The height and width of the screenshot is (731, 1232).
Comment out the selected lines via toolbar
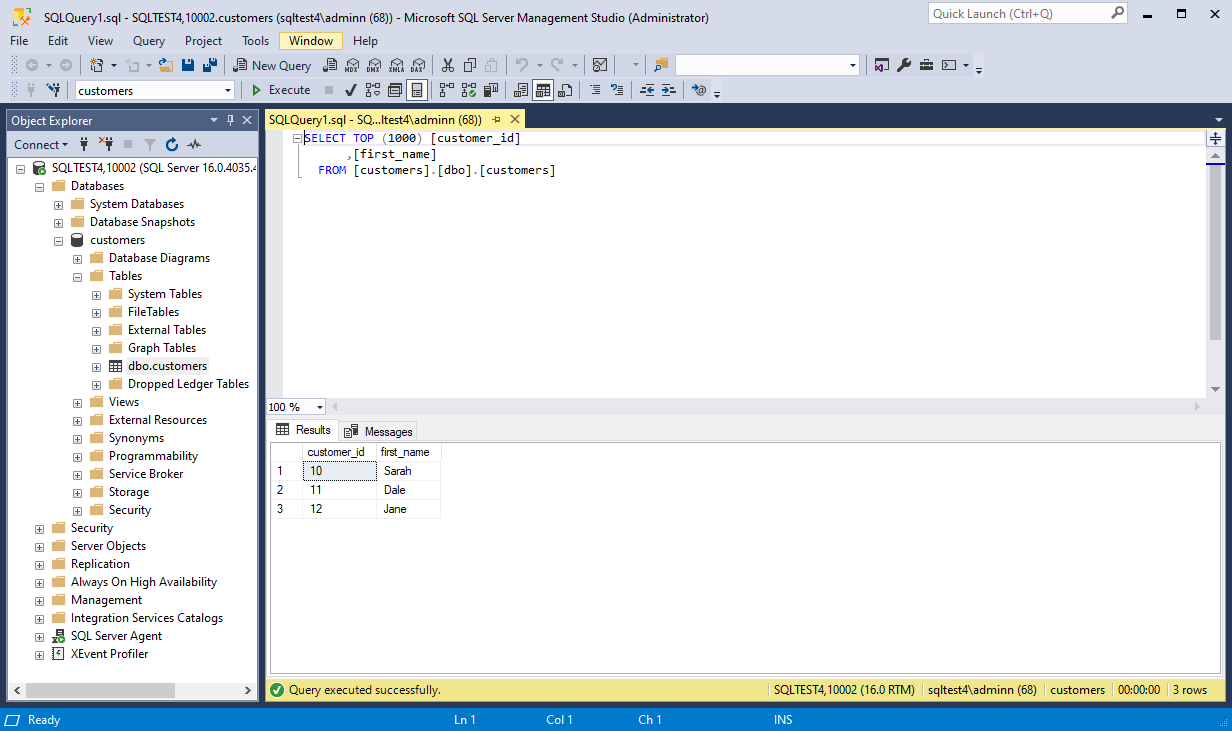point(597,90)
